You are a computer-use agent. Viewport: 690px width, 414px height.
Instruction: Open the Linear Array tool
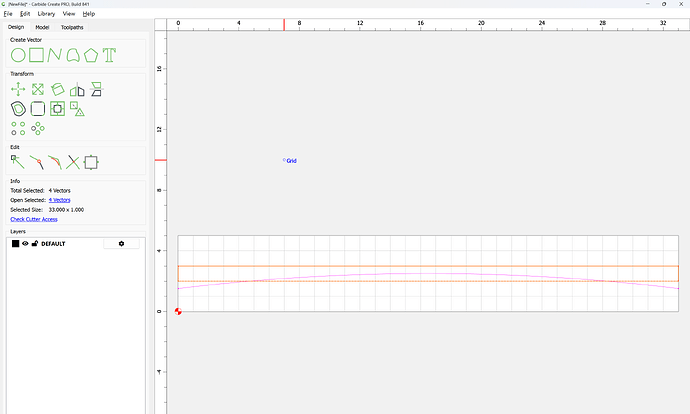tap(18, 128)
